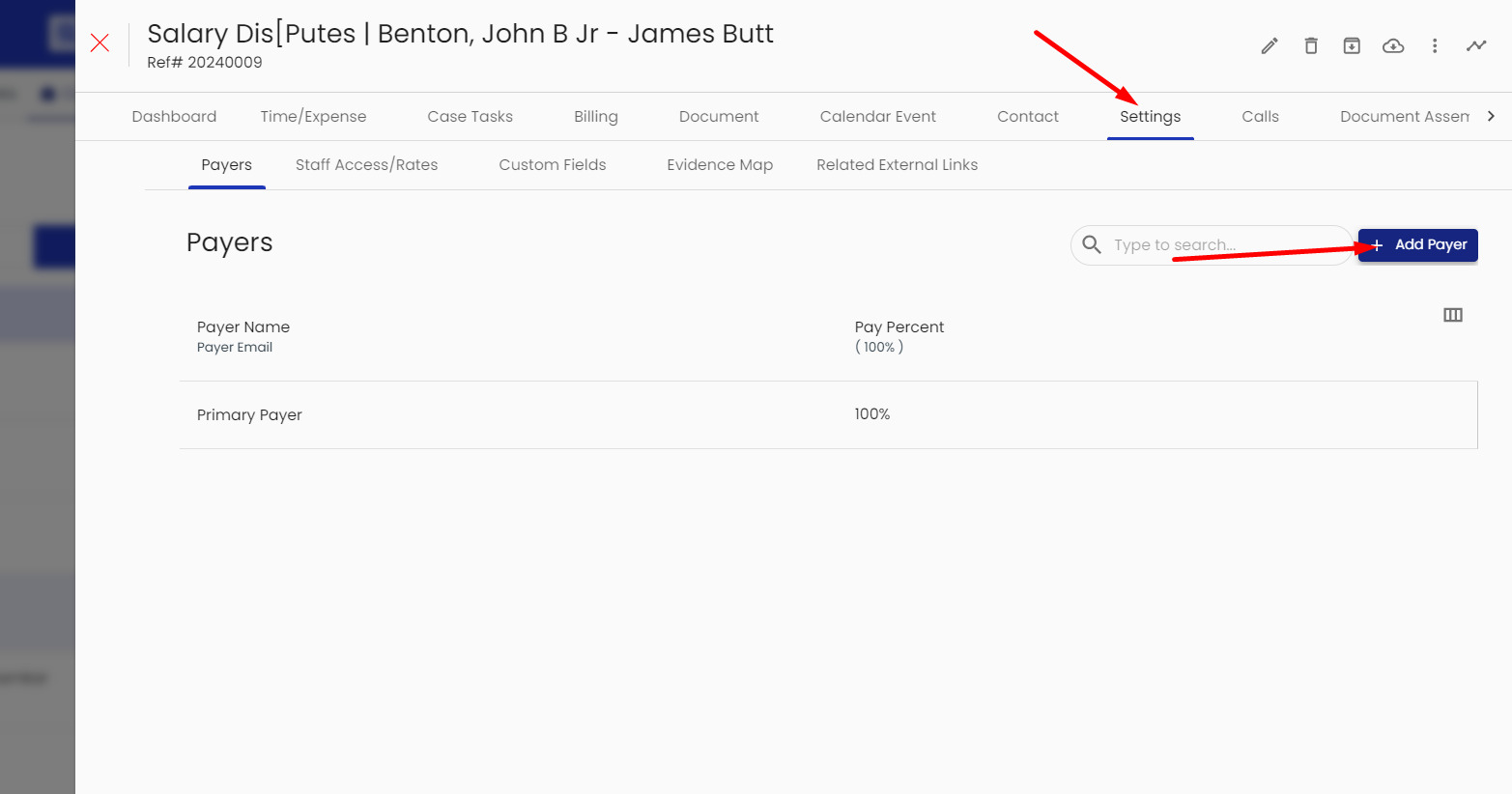Go to the Billing tab
The image size is (1512, 794).
595,117
